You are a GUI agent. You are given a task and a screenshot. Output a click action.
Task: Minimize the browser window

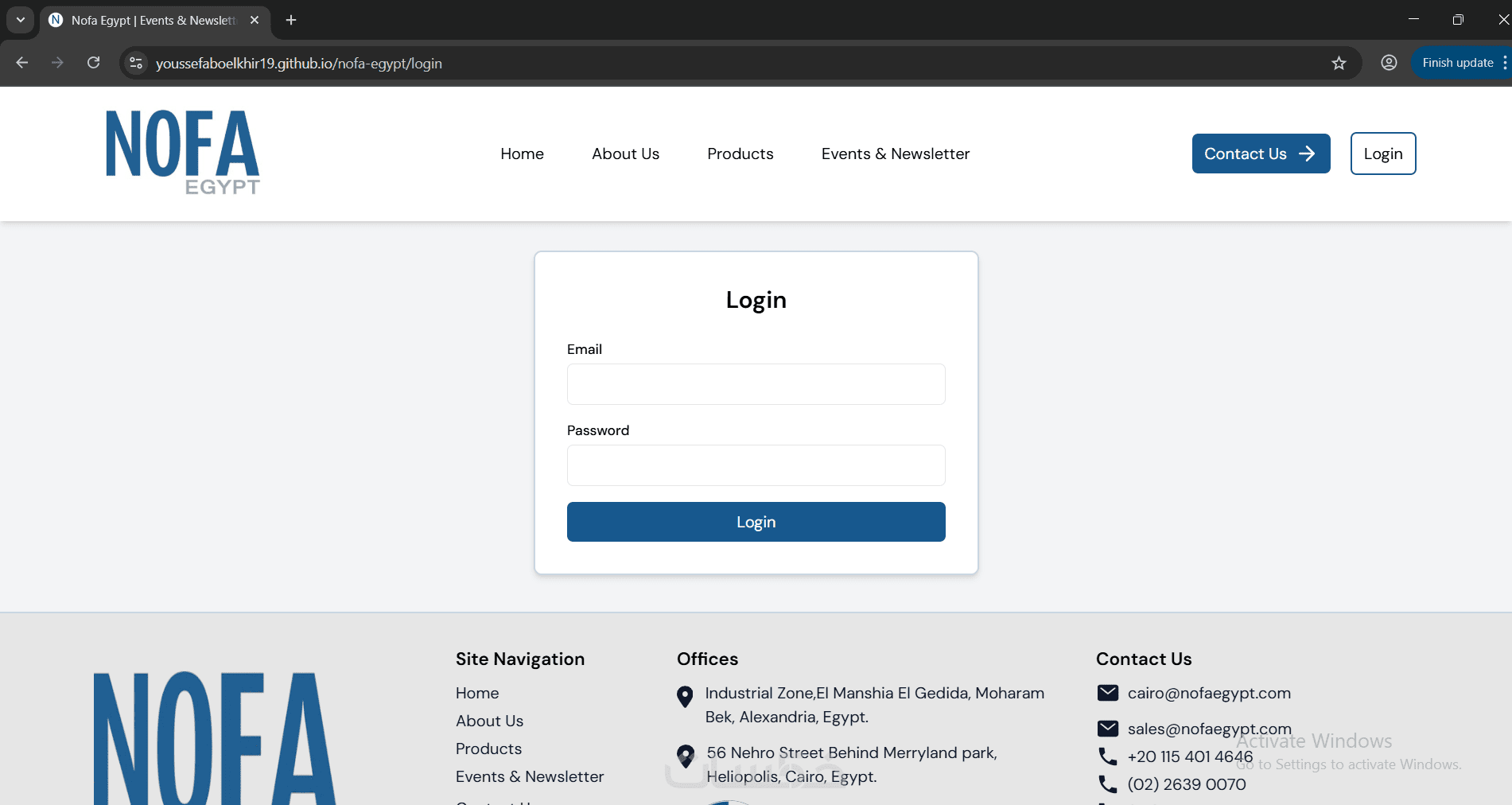click(x=1413, y=19)
